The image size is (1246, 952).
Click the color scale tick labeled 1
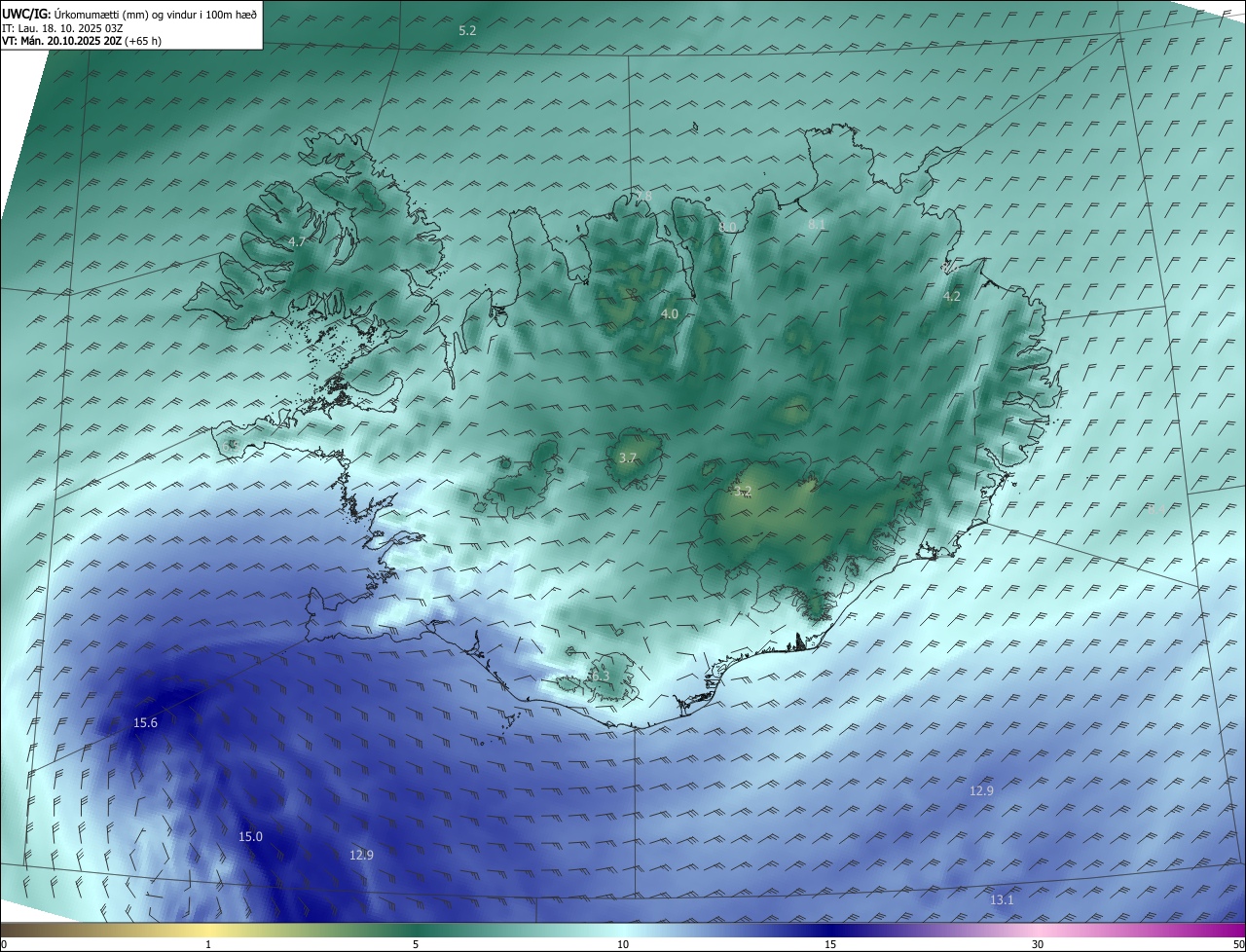coord(208,944)
